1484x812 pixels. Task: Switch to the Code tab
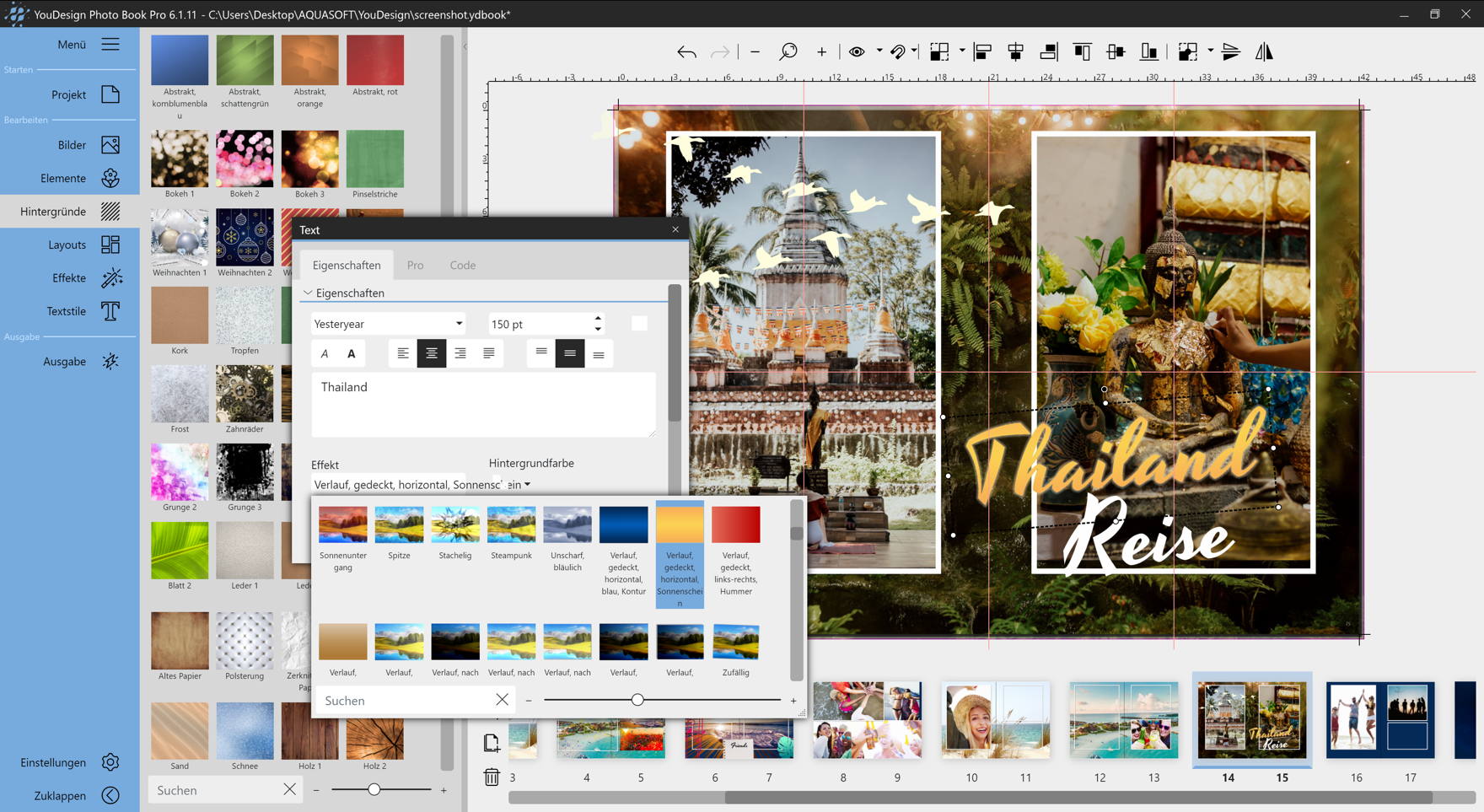coord(462,265)
